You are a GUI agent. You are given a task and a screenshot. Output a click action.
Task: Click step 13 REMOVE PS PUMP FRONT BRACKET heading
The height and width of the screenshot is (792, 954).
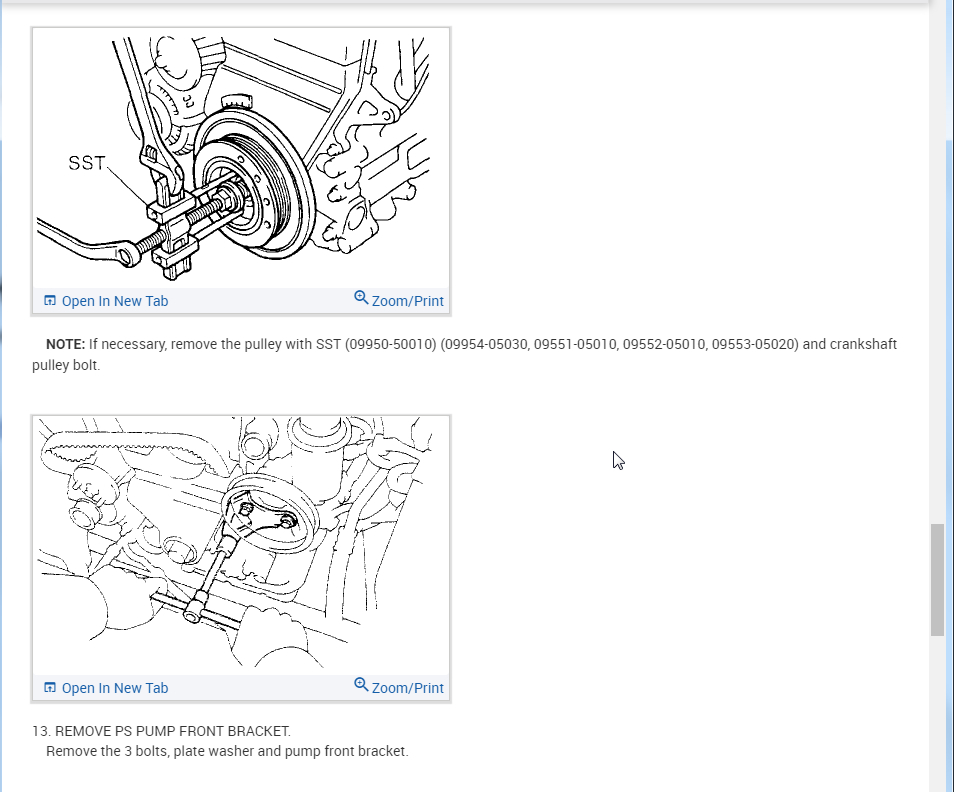click(x=161, y=731)
